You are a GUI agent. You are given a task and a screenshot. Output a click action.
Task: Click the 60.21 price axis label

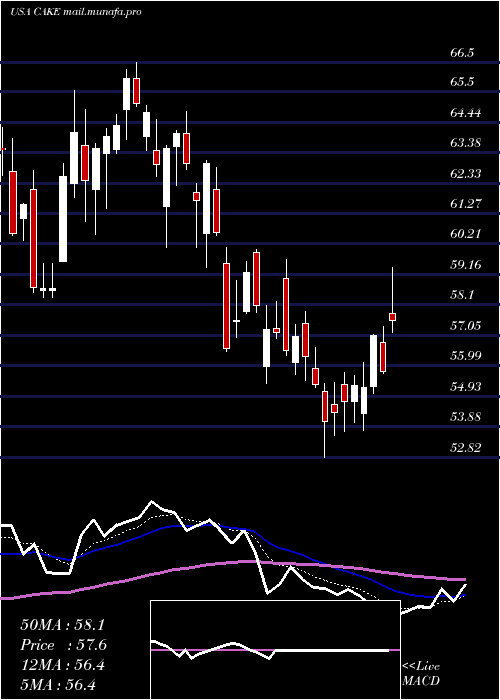466,234
